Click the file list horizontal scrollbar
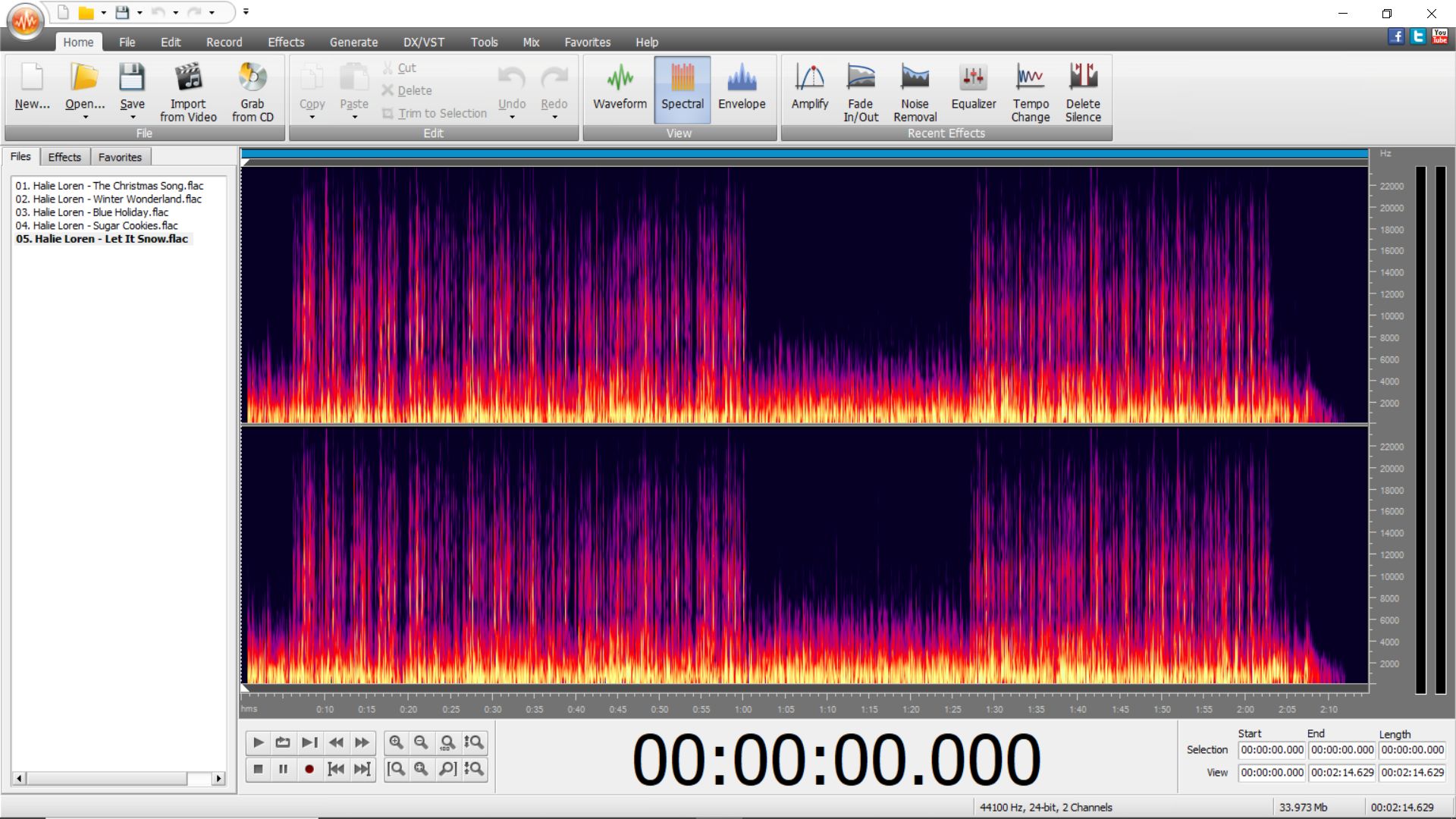 (118, 778)
